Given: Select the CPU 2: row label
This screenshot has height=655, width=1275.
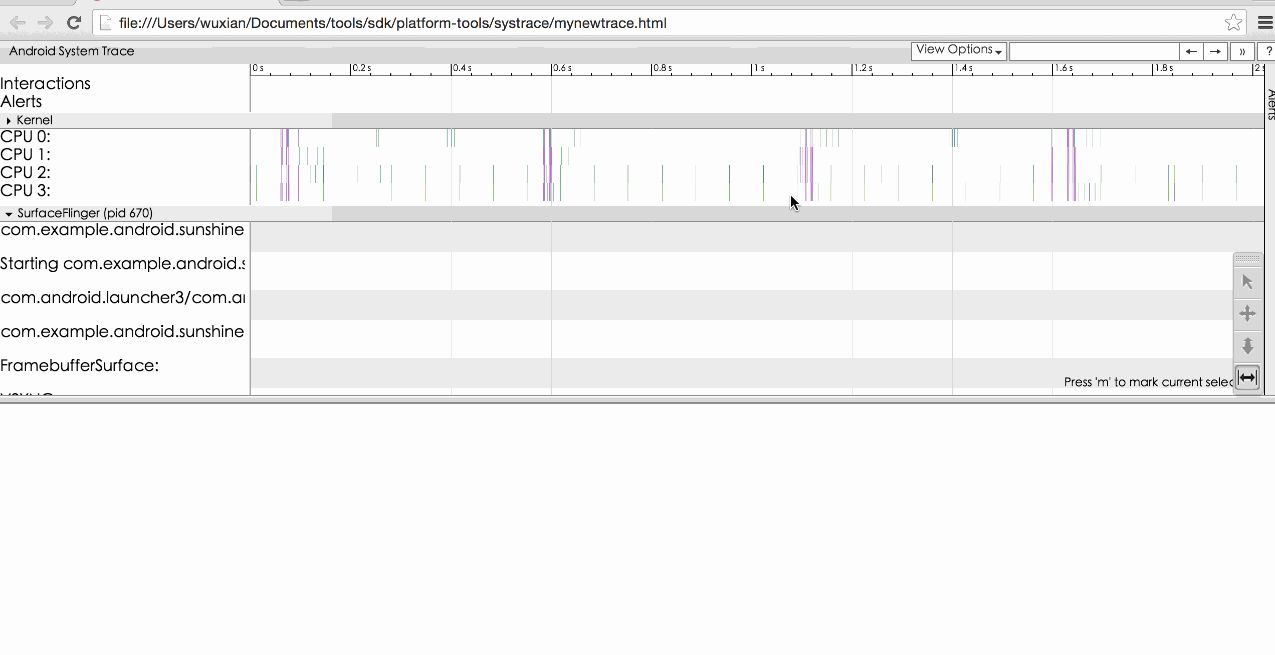Looking at the screenshot, I should click(26, 173).
